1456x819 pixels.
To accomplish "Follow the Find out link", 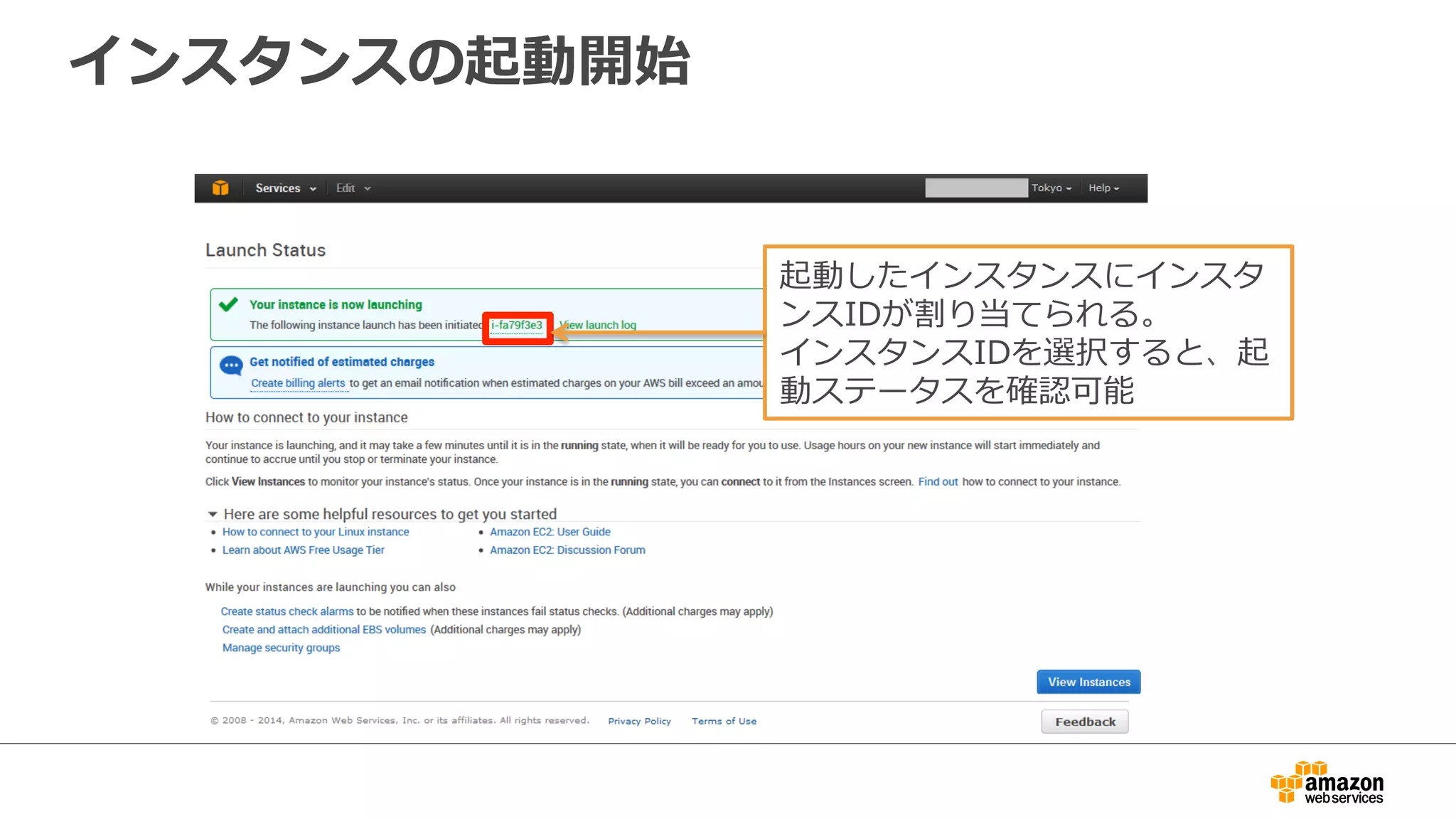I will coord(938,482).
